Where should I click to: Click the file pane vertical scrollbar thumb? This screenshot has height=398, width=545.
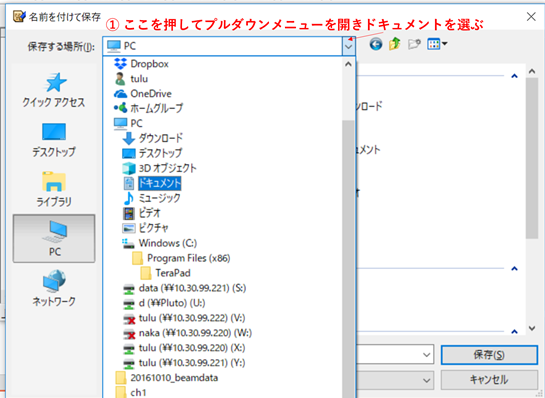tap(532, 158)
